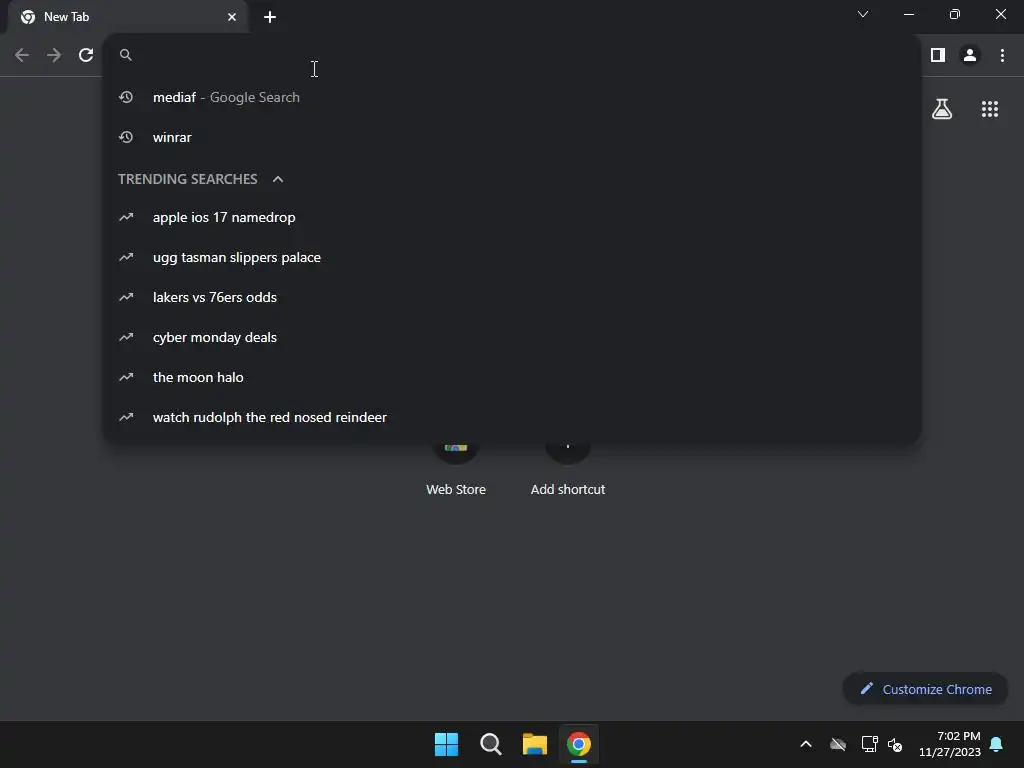The image size is (1024, 768).
Task: Click the muted volume tray icon
Action: [x=895, y=744]
